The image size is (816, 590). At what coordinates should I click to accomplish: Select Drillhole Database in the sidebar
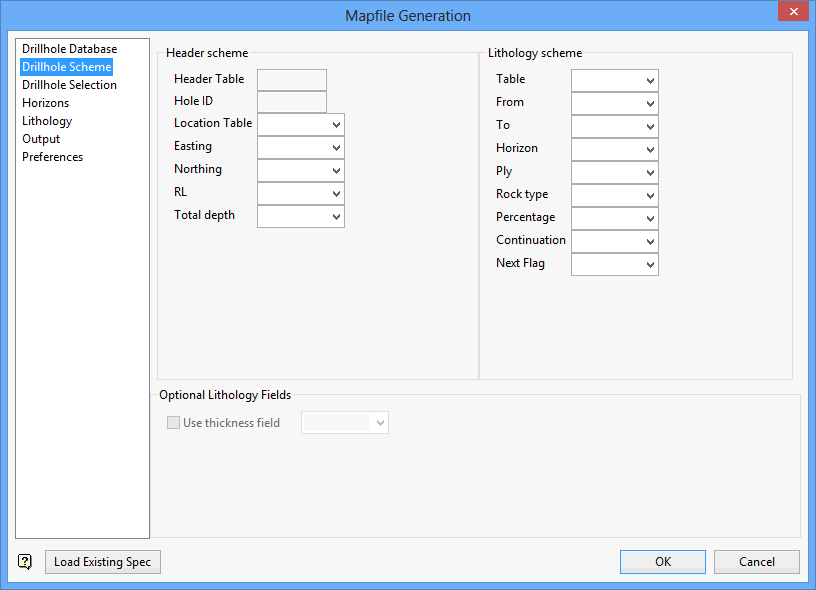(69, 49)
